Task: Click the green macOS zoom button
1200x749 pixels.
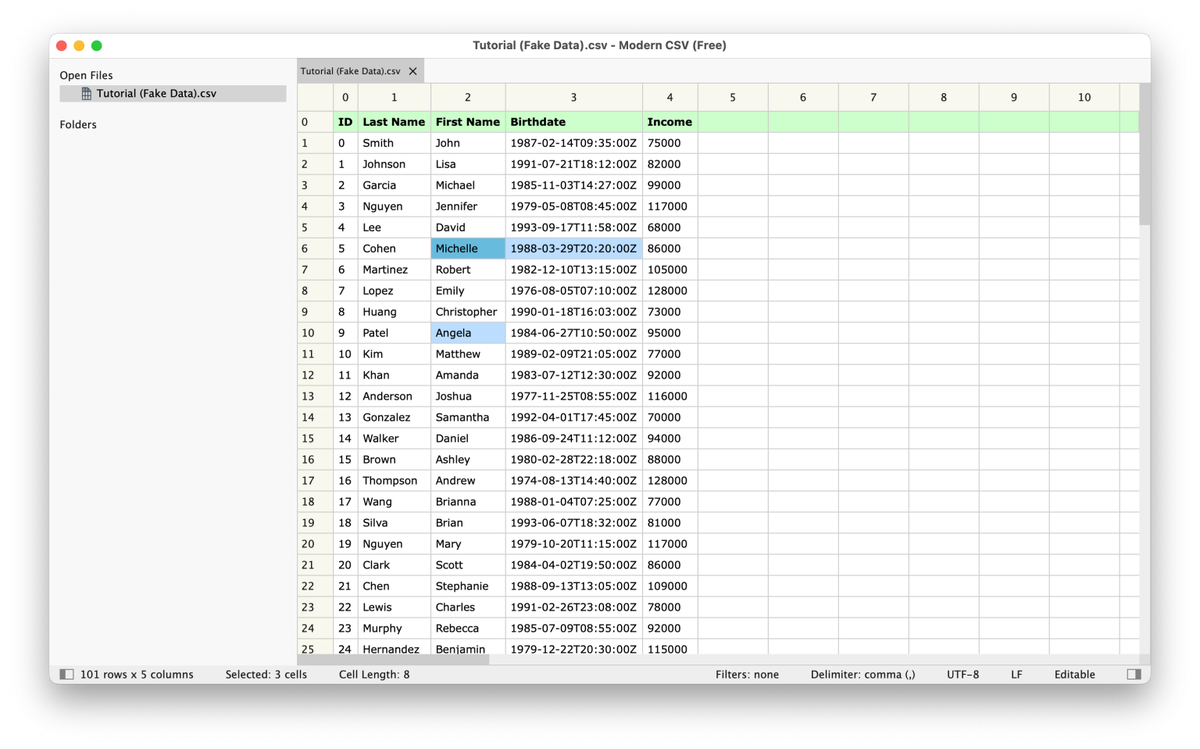Action: (x=97, y=45)
